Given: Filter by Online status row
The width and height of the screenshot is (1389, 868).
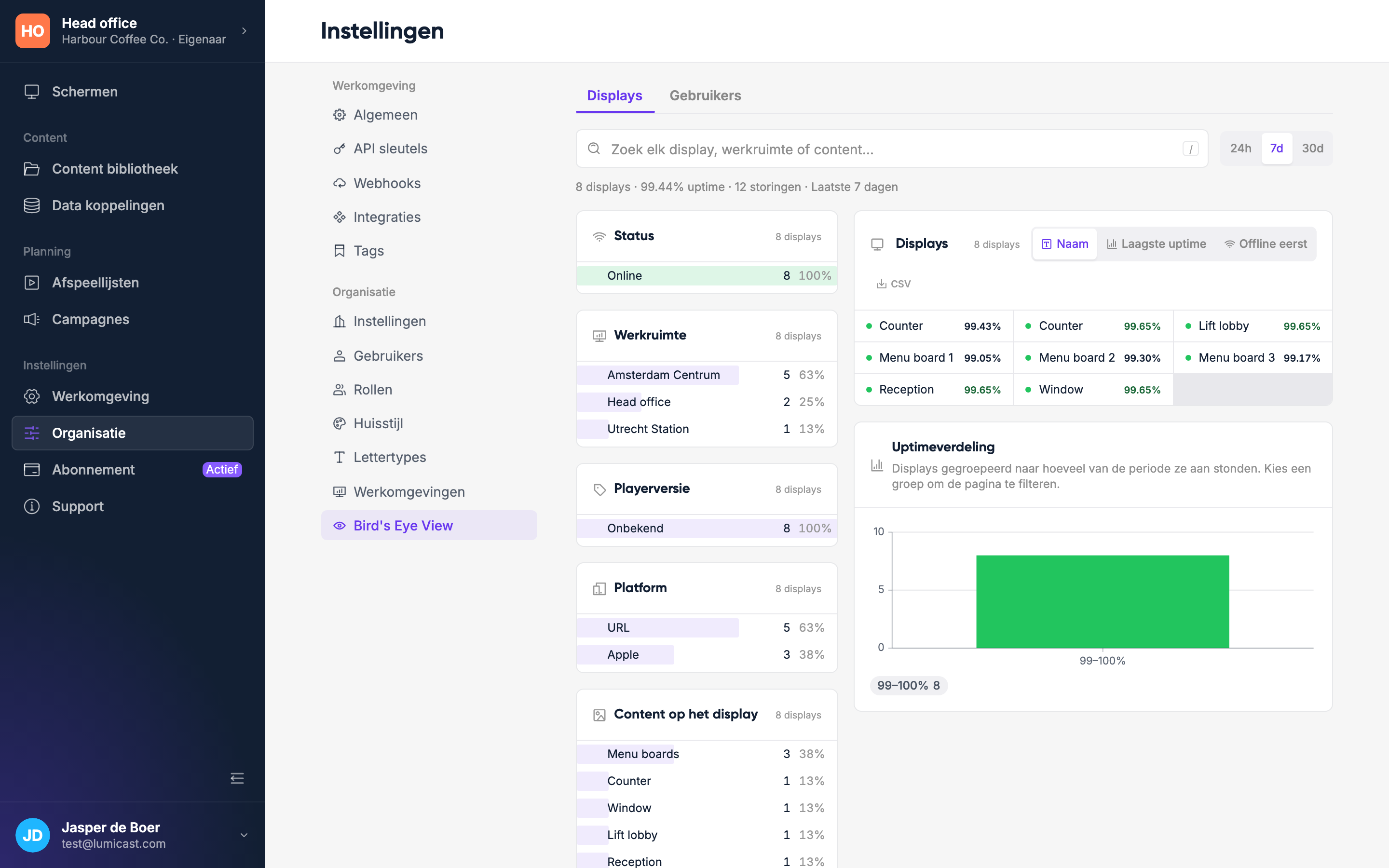Looking at the screenshot, I should (707, 275).
